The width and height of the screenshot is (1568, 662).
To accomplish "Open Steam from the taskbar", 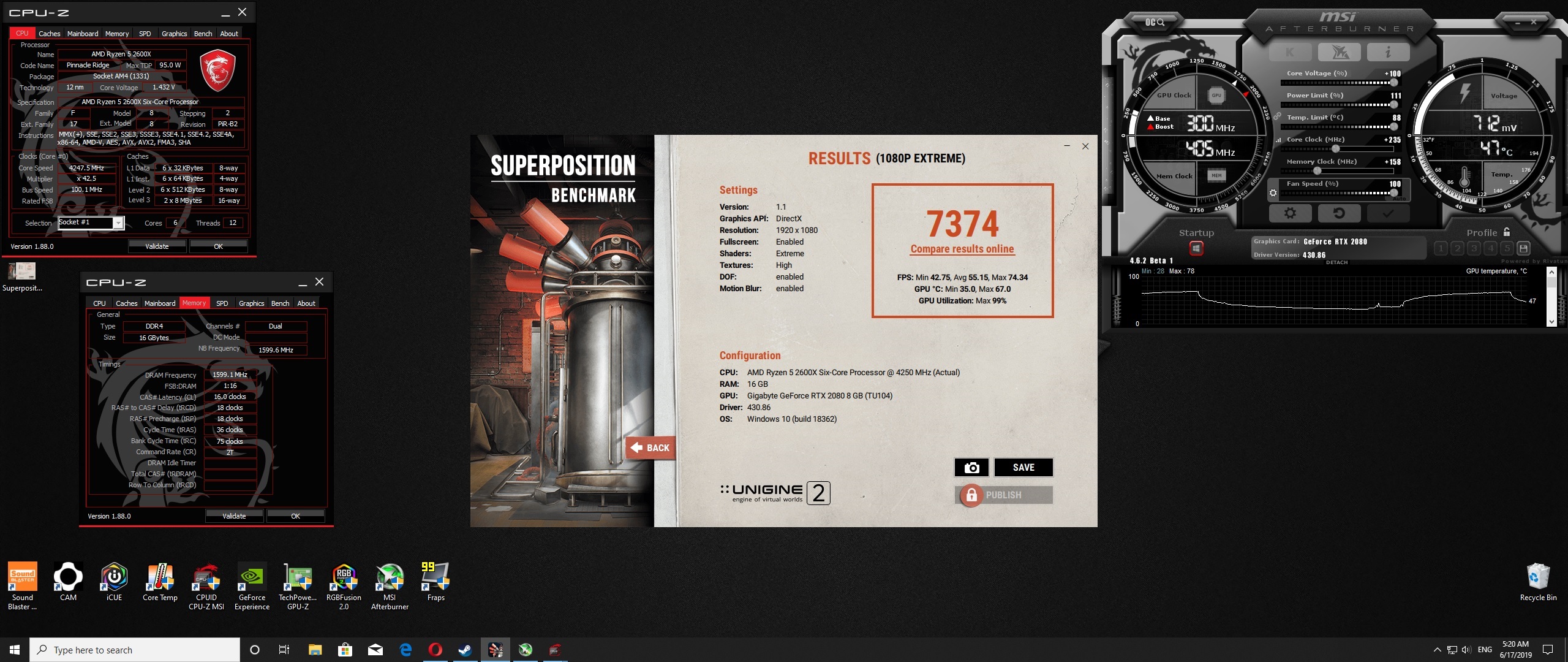I will [x=465, y=650].
